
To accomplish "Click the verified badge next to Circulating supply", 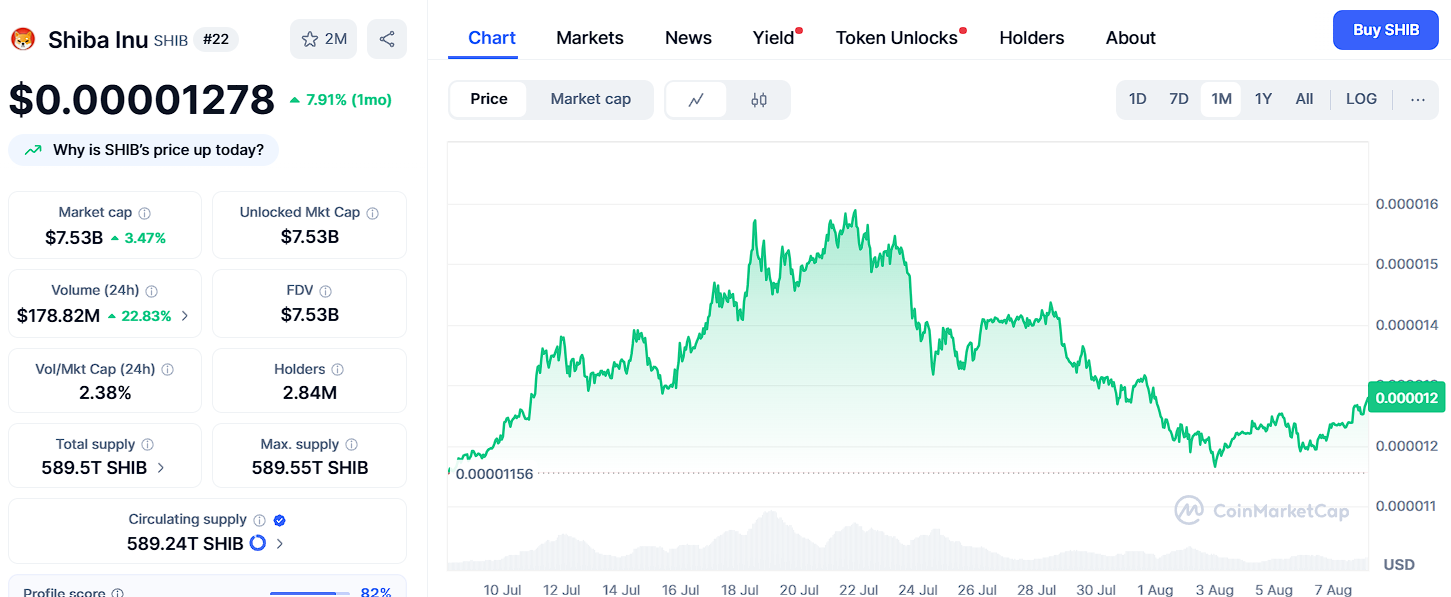I will click(280, 520).
